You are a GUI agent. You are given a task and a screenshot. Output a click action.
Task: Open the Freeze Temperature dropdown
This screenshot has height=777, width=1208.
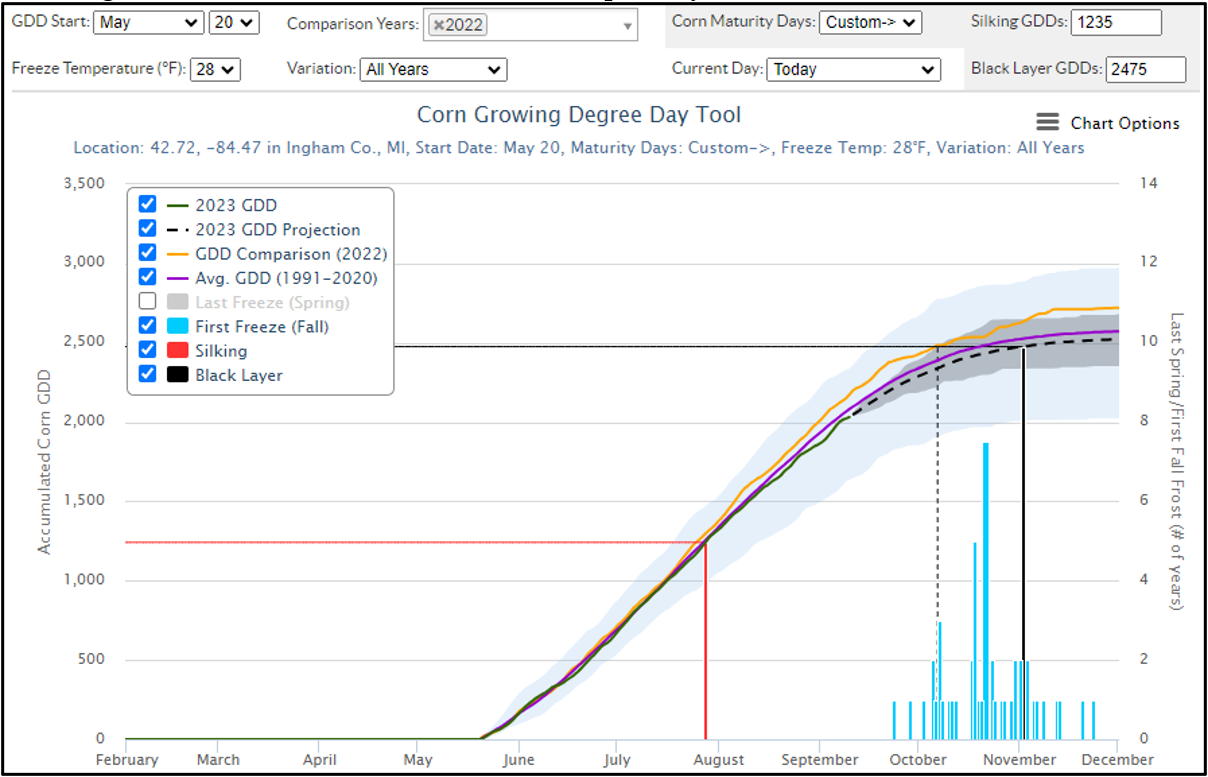(x=215, y=69)
